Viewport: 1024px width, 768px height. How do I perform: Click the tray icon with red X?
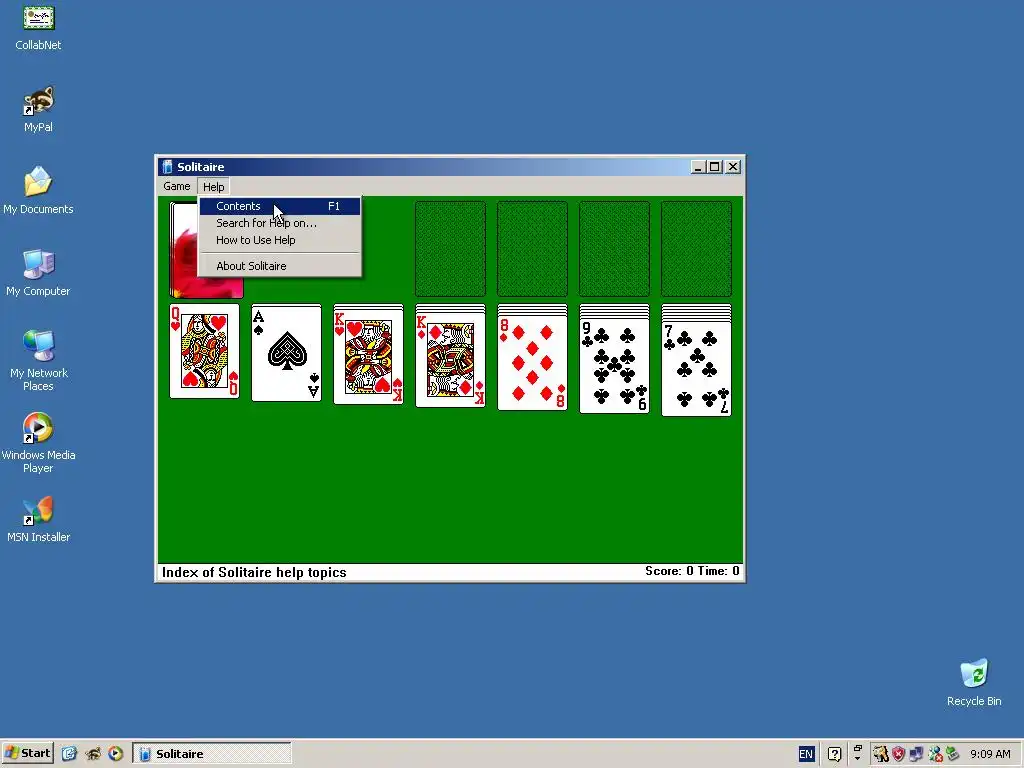(x=935, y=754)
